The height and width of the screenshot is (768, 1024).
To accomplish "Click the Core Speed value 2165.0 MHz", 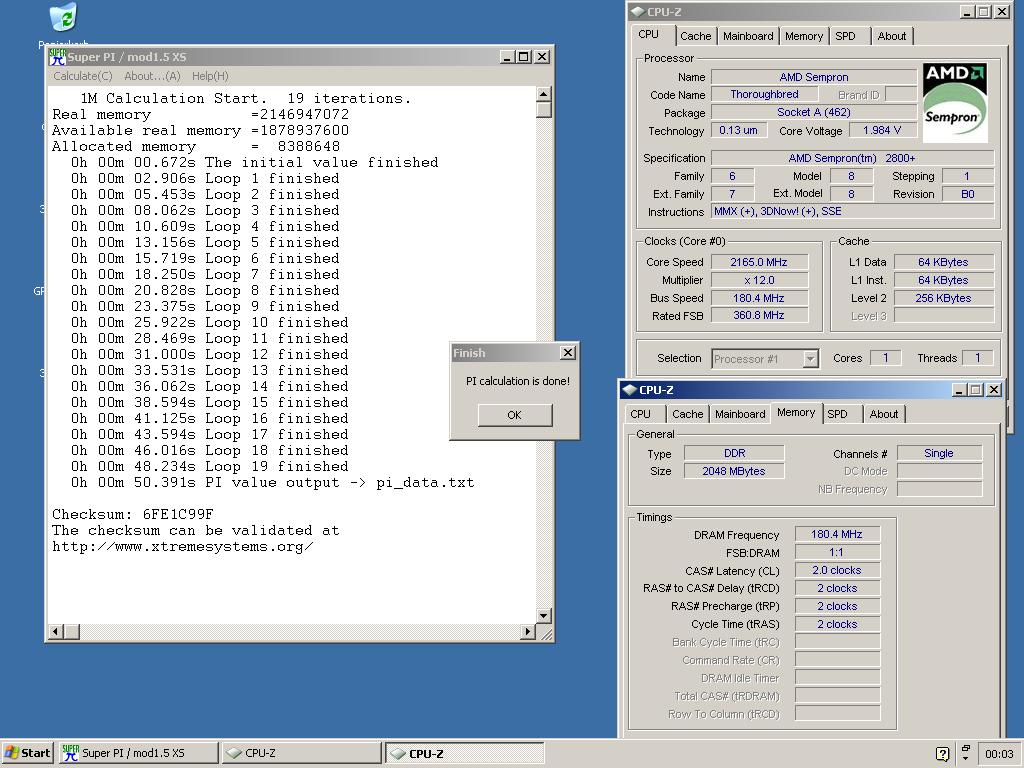I will click(759, 262).
